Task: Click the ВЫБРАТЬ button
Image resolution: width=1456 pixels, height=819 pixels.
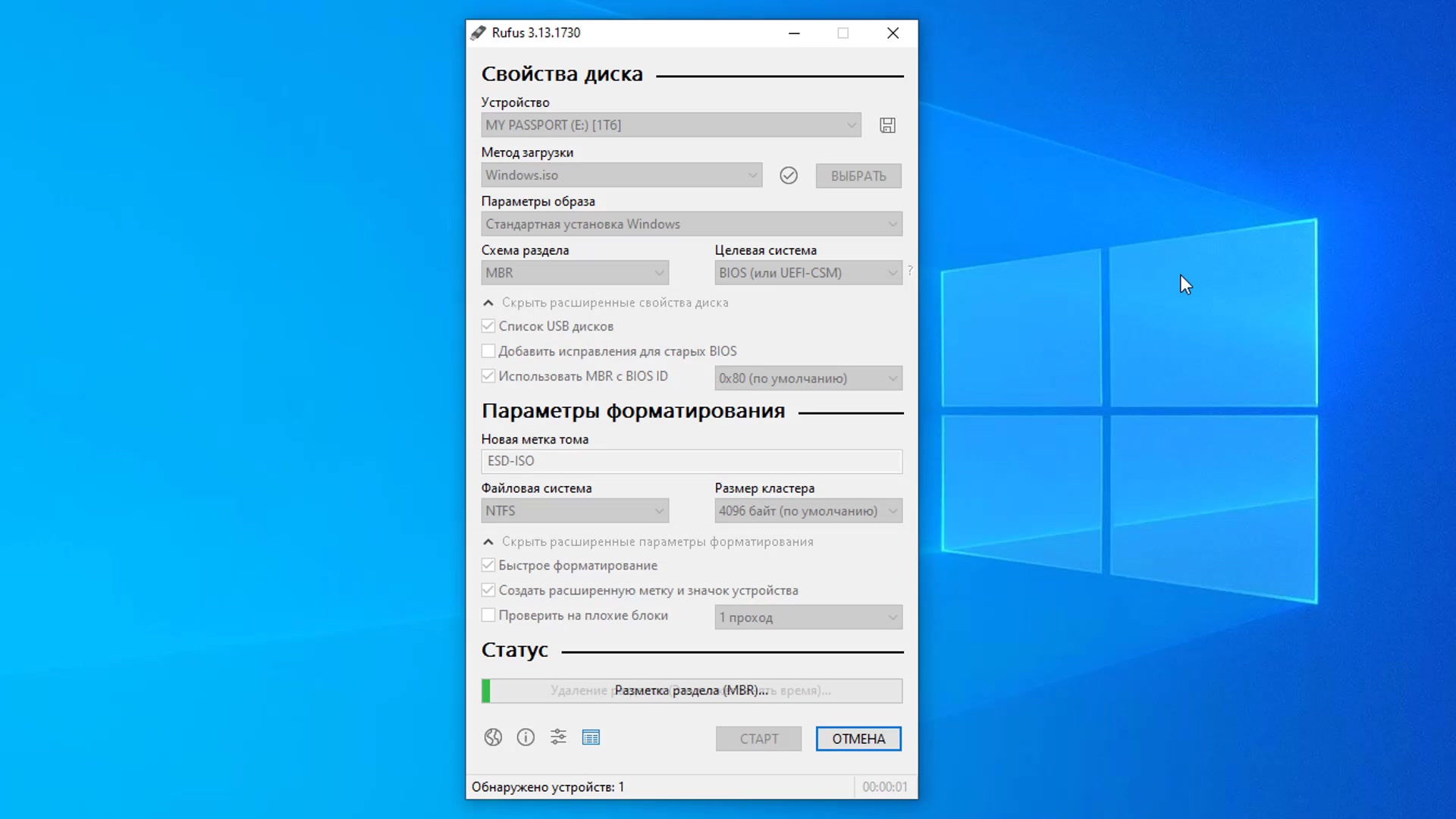Action: (858, 175)
